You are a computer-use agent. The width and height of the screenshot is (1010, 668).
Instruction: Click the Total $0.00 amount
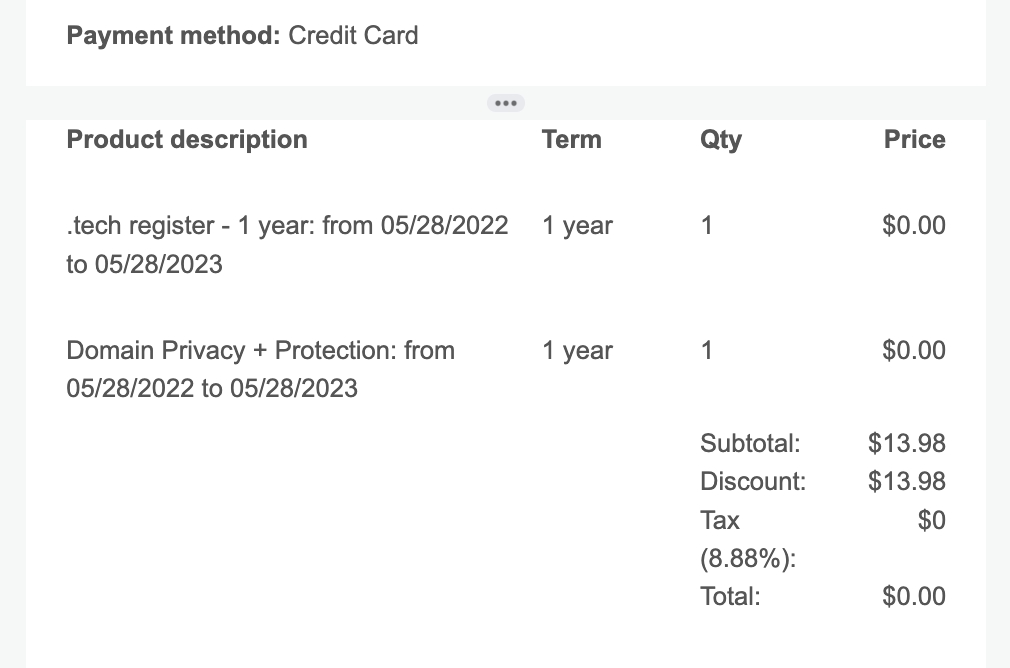pyautogui.click(x=913, y=596)
